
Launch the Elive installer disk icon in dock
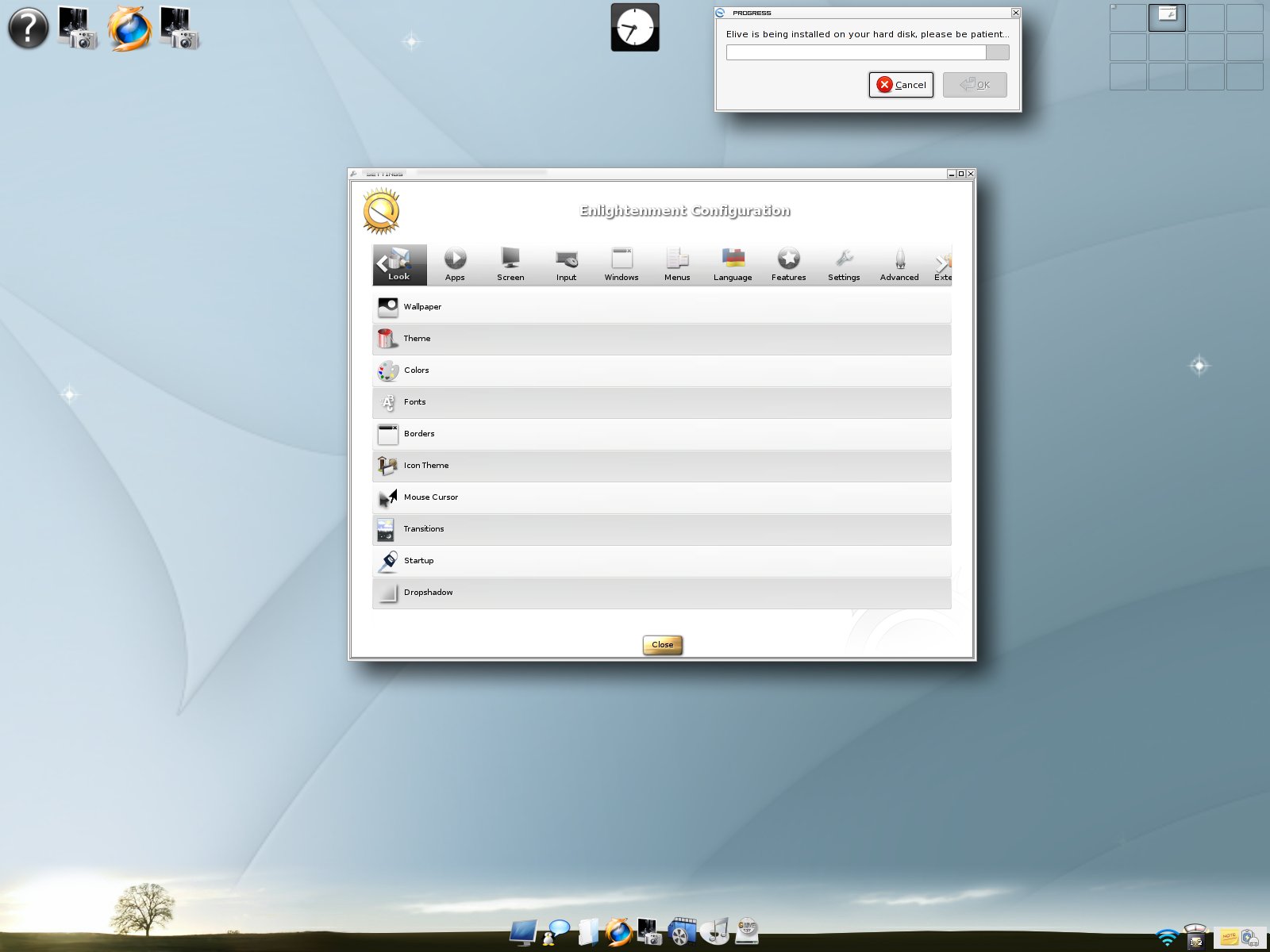pyautogui.click(x=747, y=931)
